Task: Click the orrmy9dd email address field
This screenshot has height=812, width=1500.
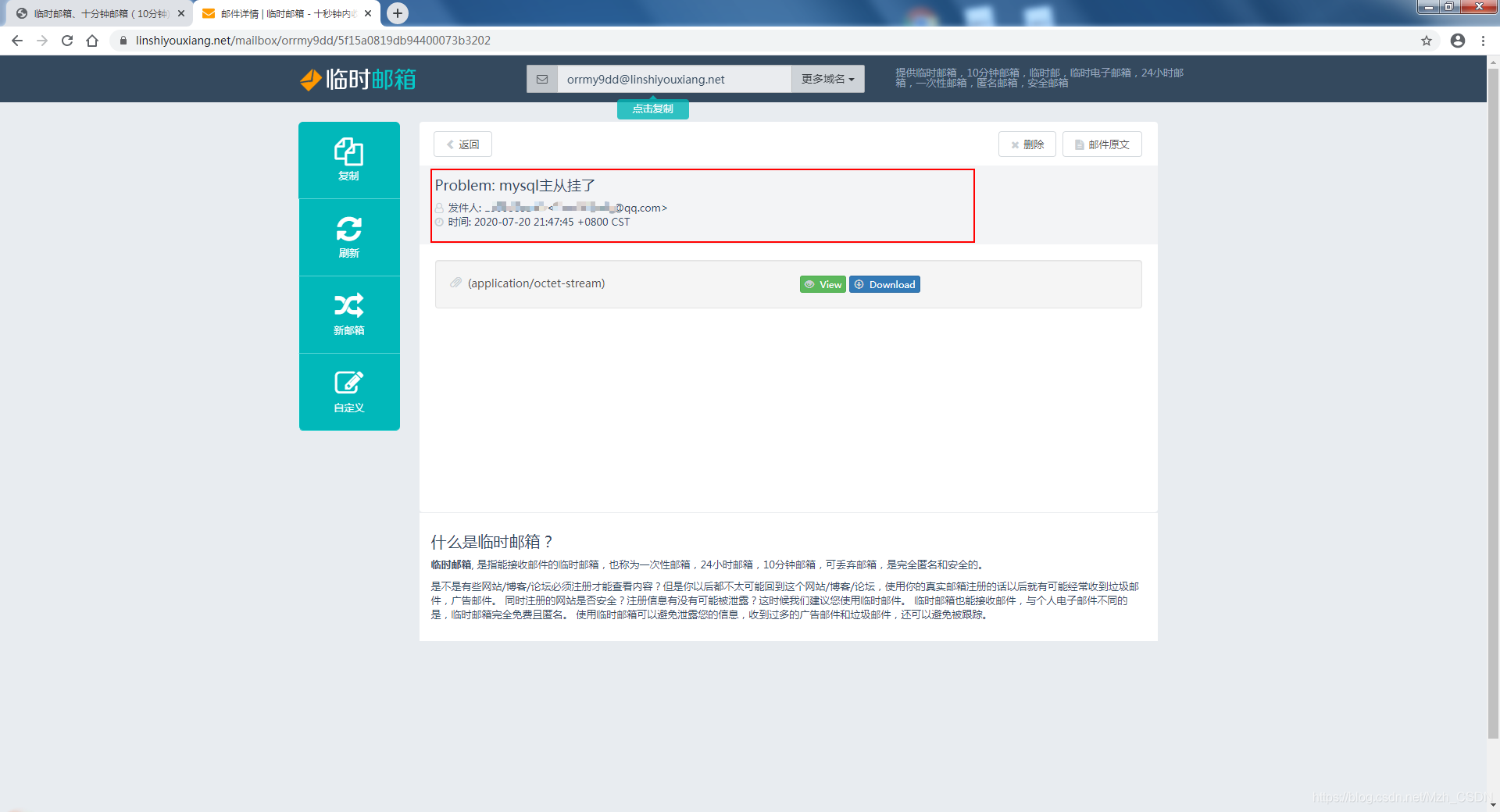Action: click(x=674, y=79)
